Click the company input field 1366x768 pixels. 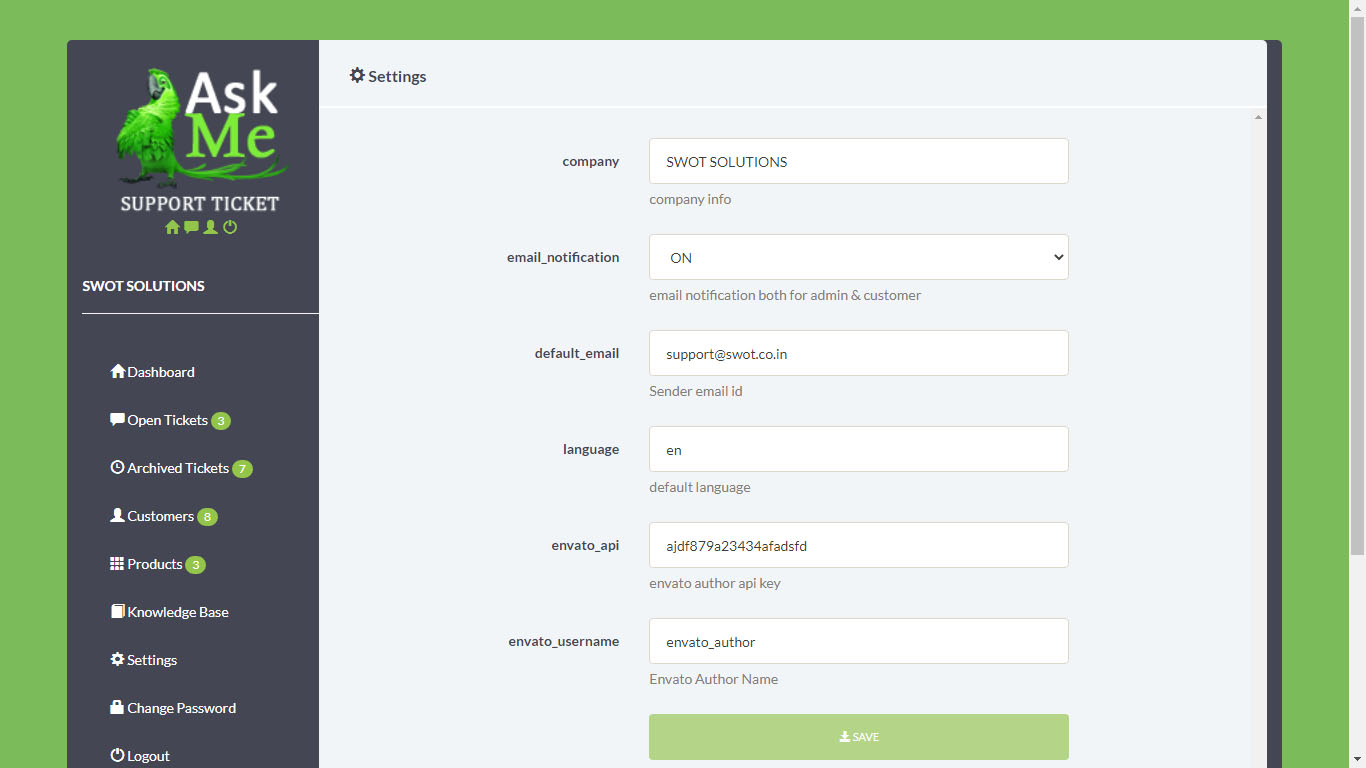click(859, 161)
